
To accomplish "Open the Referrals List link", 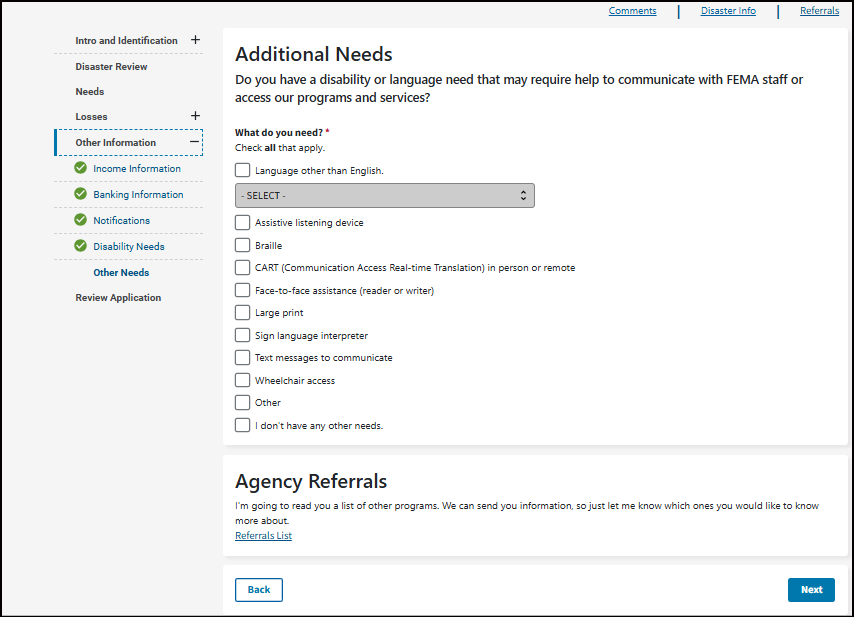I will pyautogui.click(x=263, y=536).
